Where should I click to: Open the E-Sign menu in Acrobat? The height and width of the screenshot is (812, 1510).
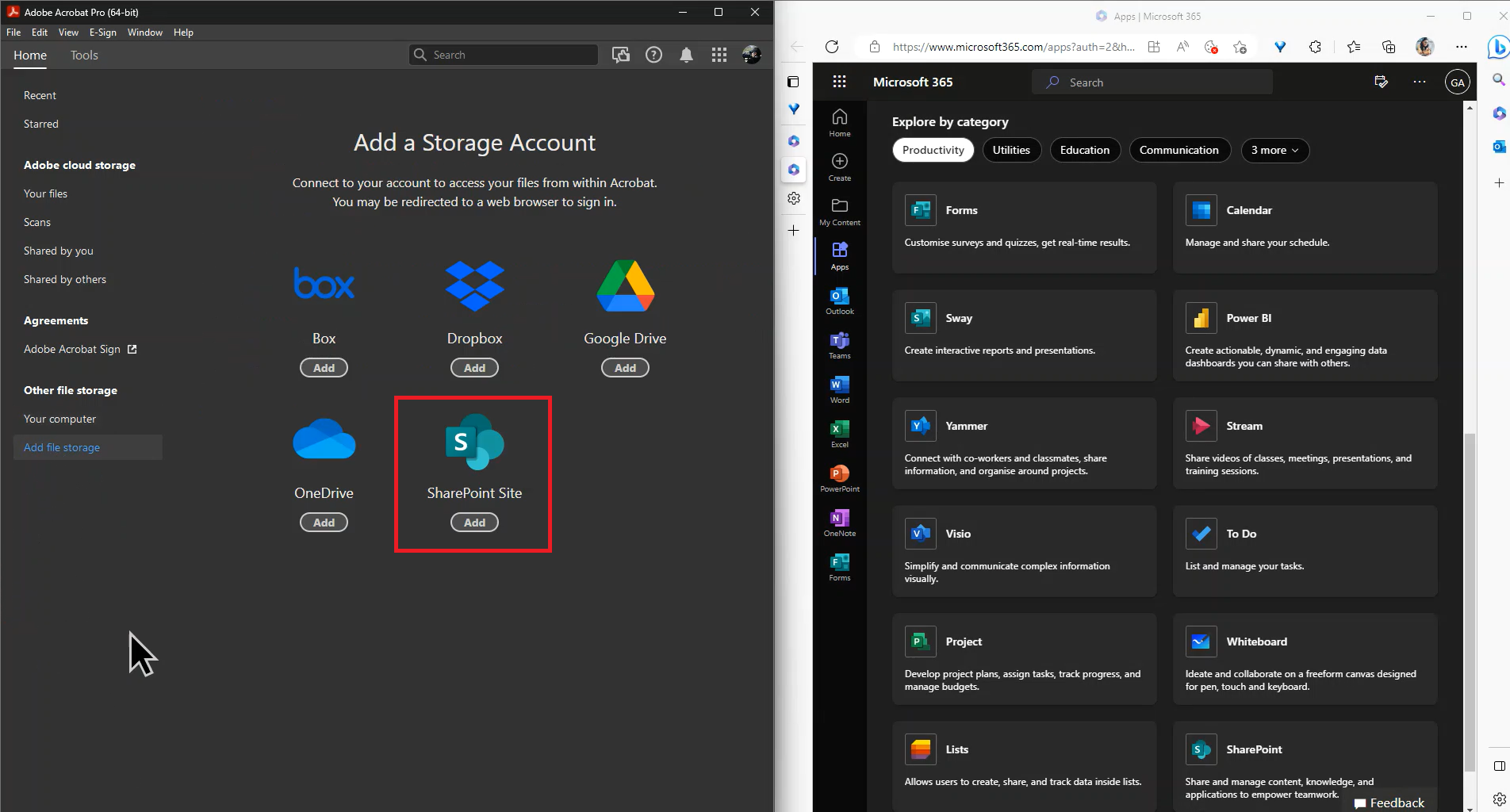[102, 33]
